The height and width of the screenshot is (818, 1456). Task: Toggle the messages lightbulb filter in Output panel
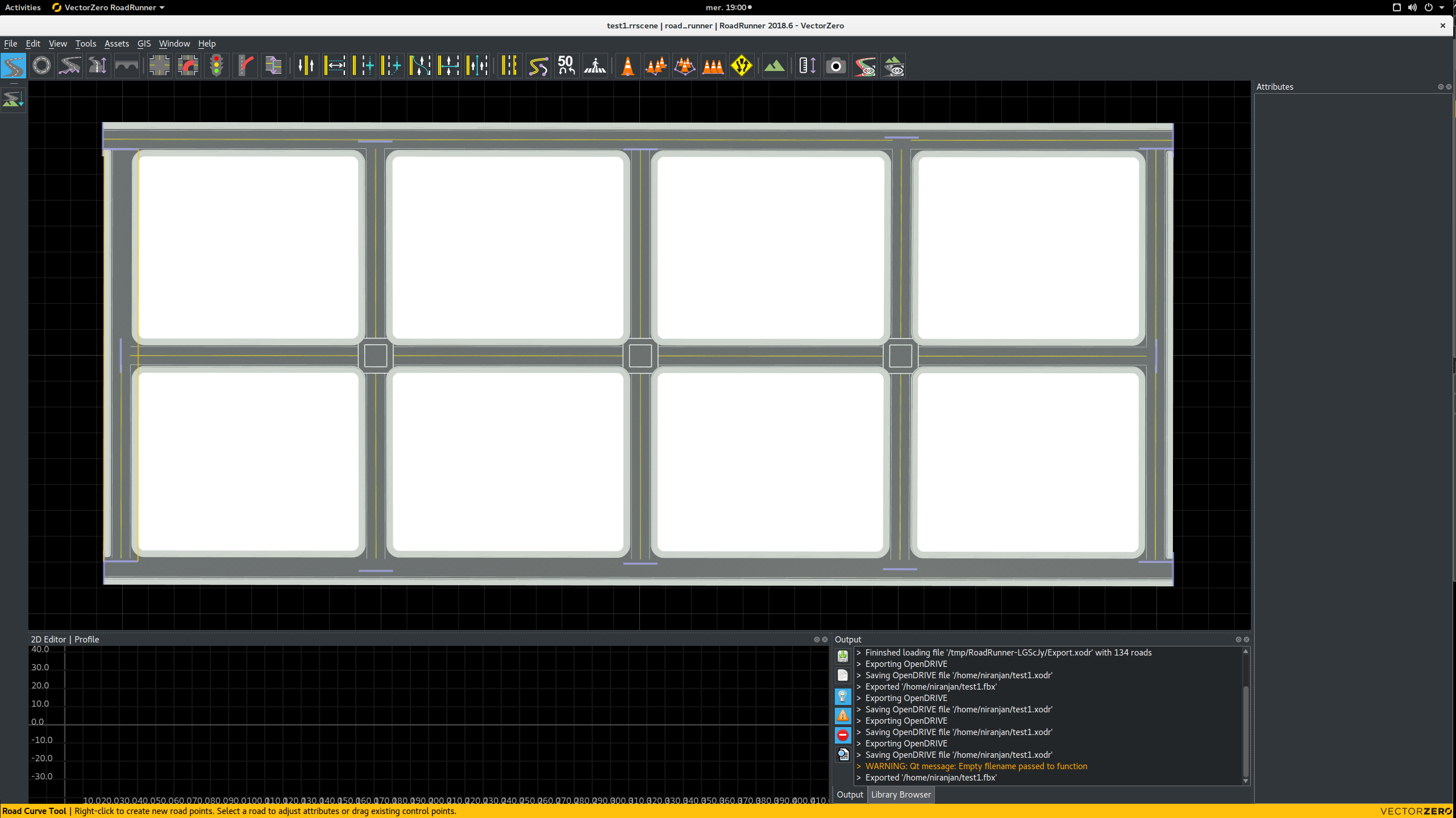point(843,696)
